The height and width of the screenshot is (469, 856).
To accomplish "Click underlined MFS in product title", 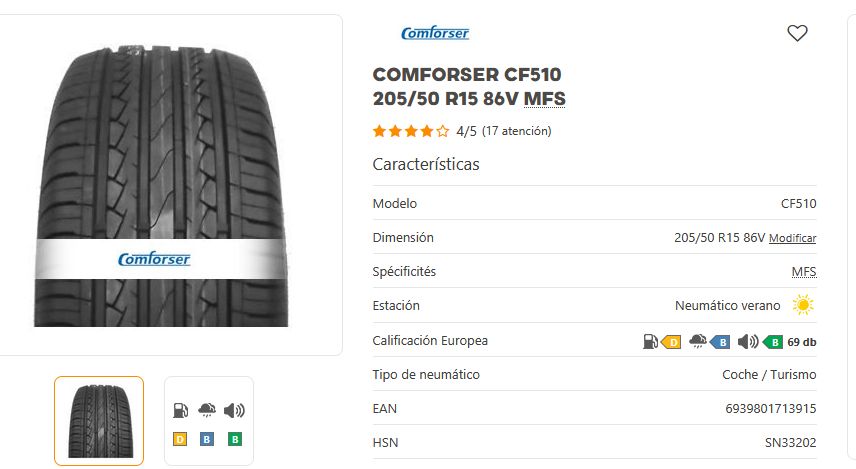I will (x=544, y=99).
